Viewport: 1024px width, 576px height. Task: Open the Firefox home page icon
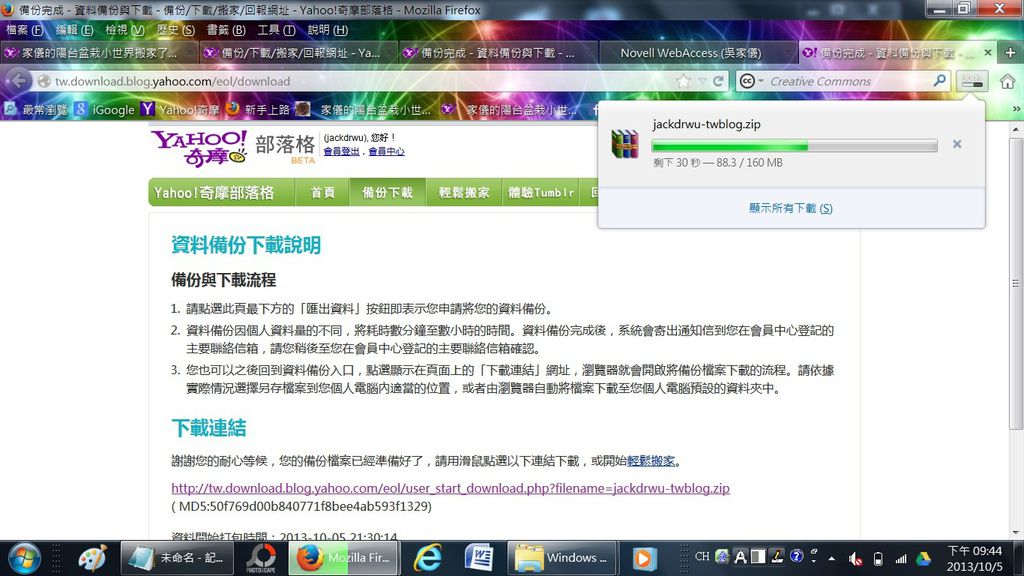pyautogui.click(x=1008, y=81)
